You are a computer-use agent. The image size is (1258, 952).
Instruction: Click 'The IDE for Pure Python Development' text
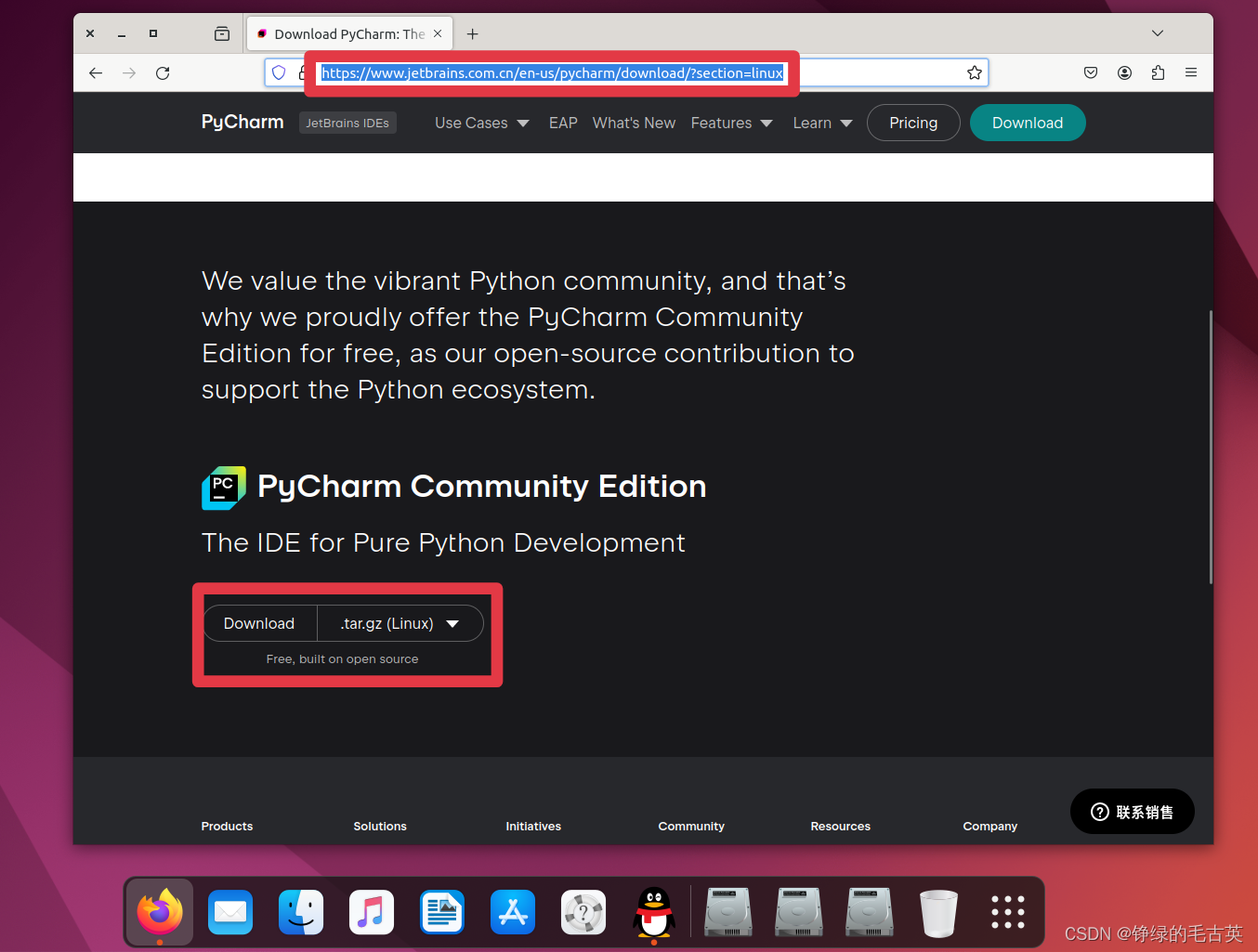pyautogui.click(x=443, y=543)
